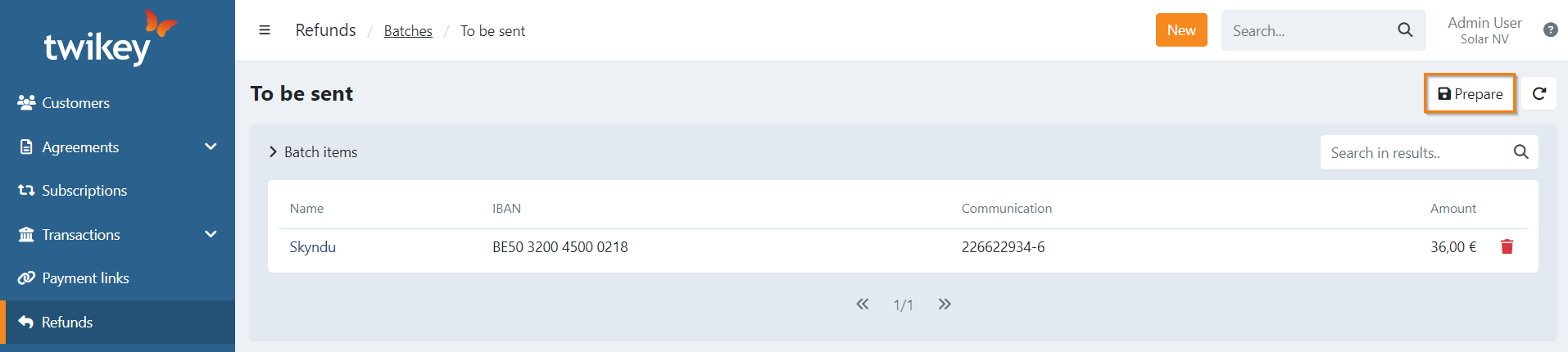This screenshot has height=352, width=1568.
Task: Expand the Agreements menu
Action: click(x=211, y=147)
